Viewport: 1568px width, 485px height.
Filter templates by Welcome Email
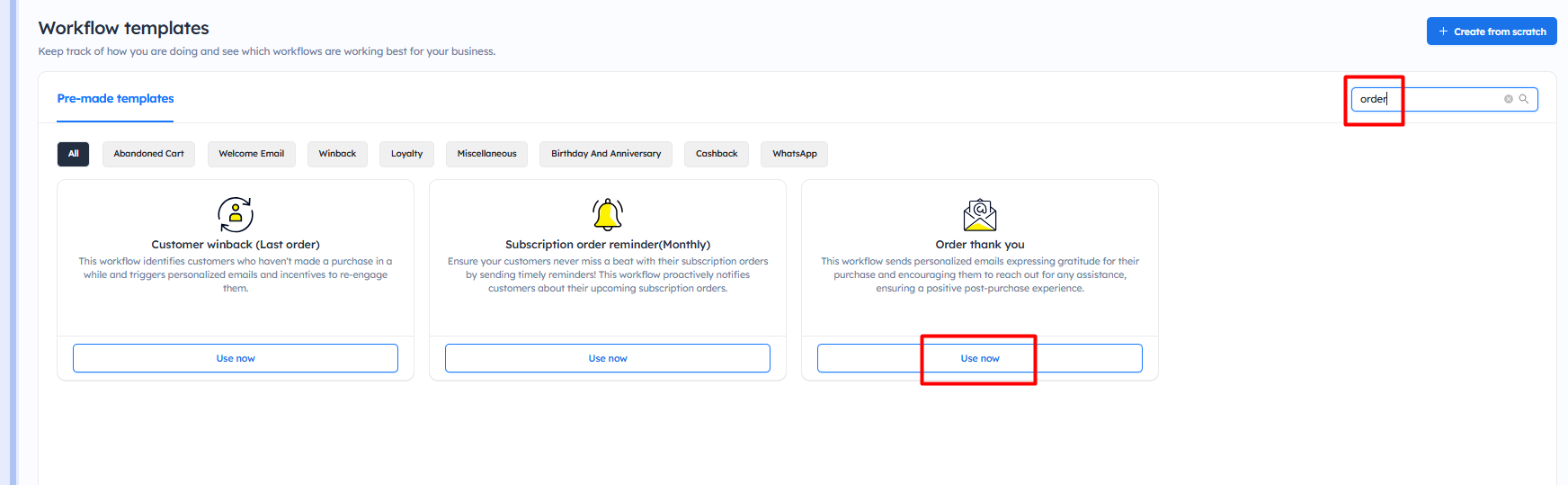251,154
